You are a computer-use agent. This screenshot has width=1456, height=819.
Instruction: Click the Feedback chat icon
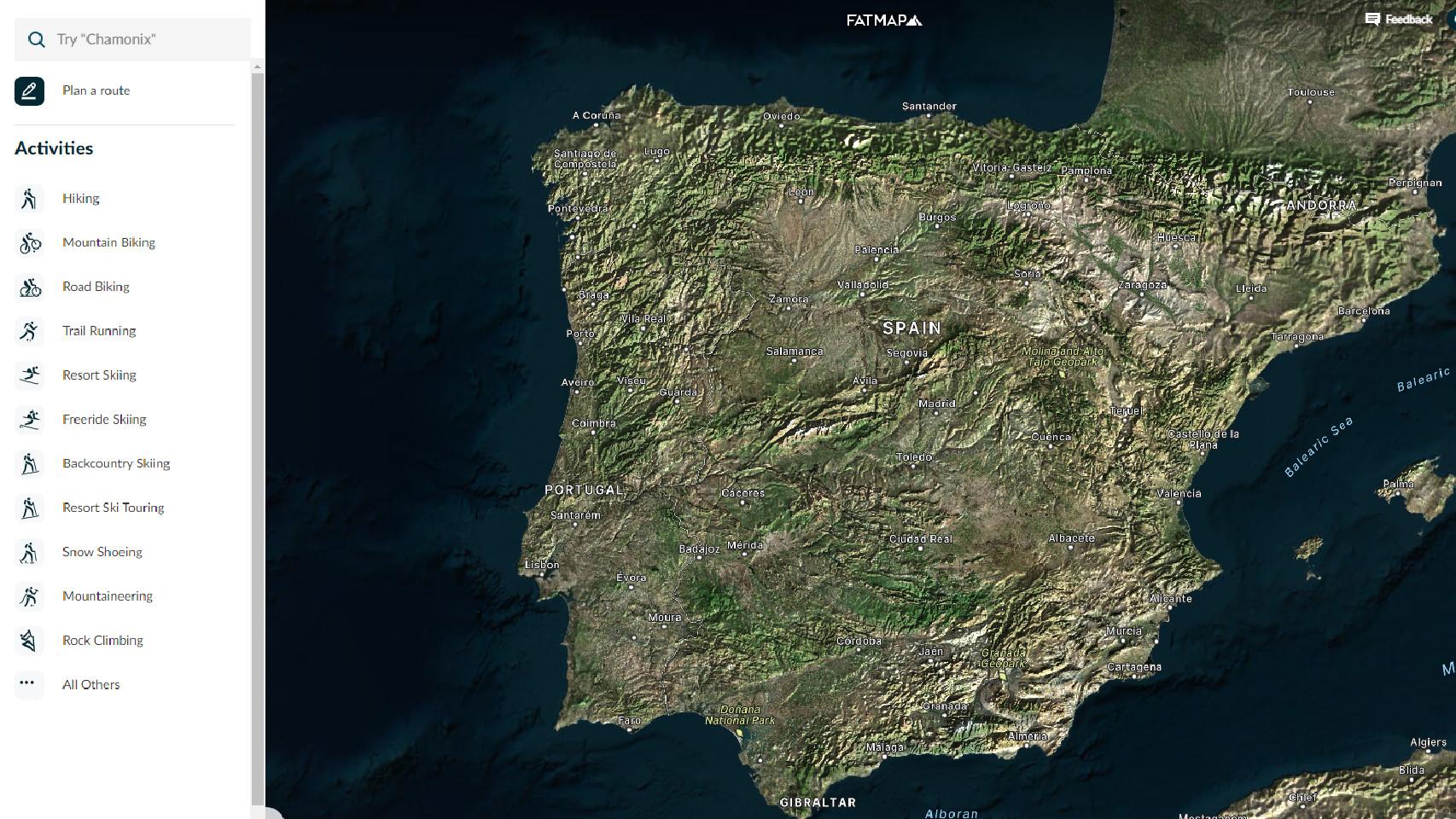[1372, 19]
